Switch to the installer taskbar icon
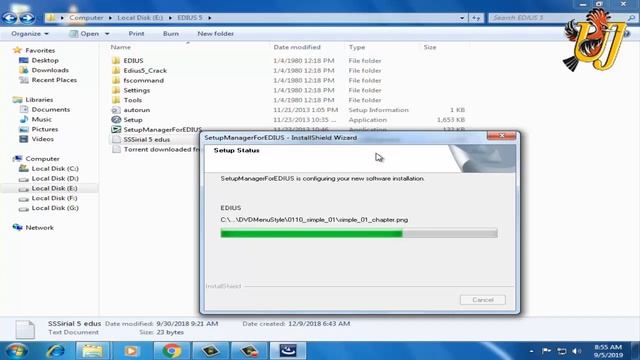 [x=288, y=351]
